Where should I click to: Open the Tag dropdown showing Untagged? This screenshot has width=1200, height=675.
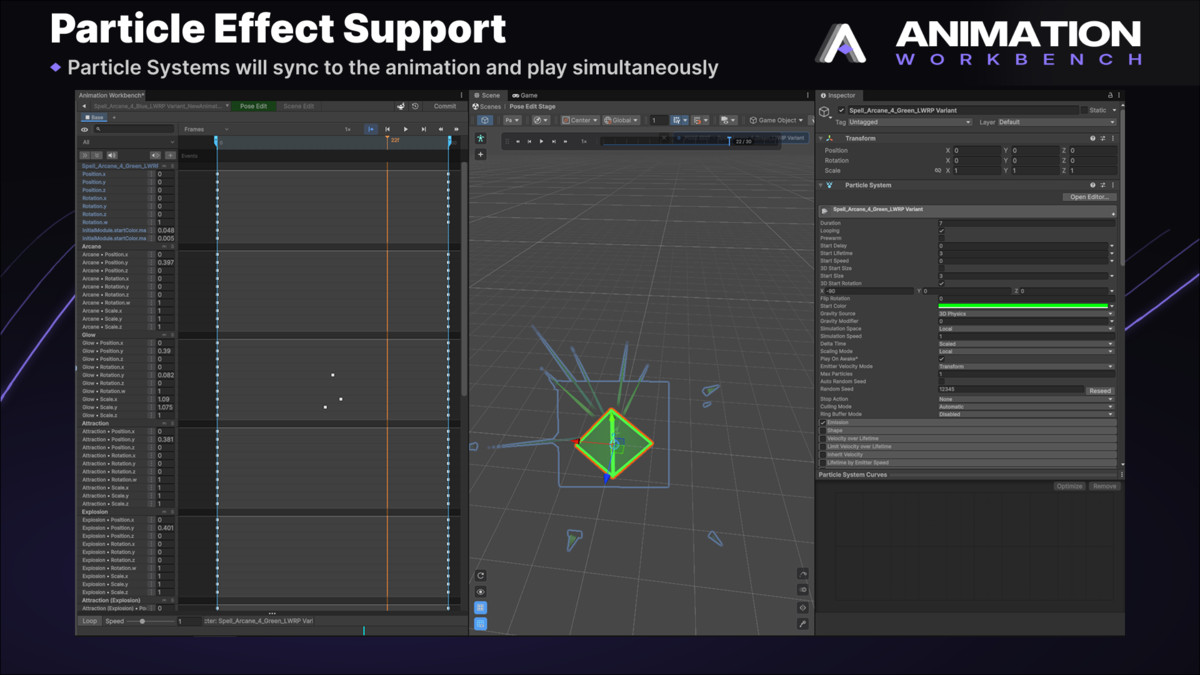[910, 122]
